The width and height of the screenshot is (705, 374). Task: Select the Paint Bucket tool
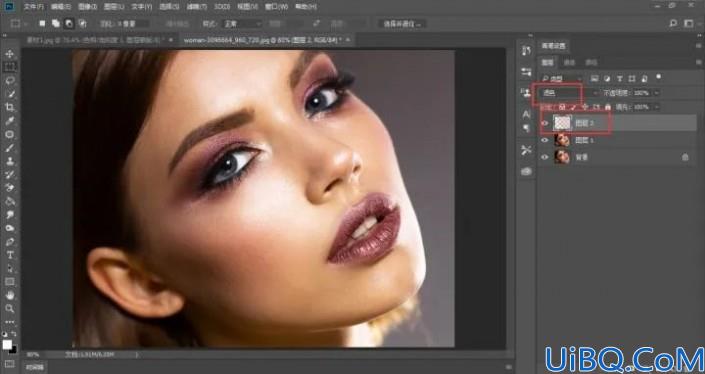click(x=9, y=201)
